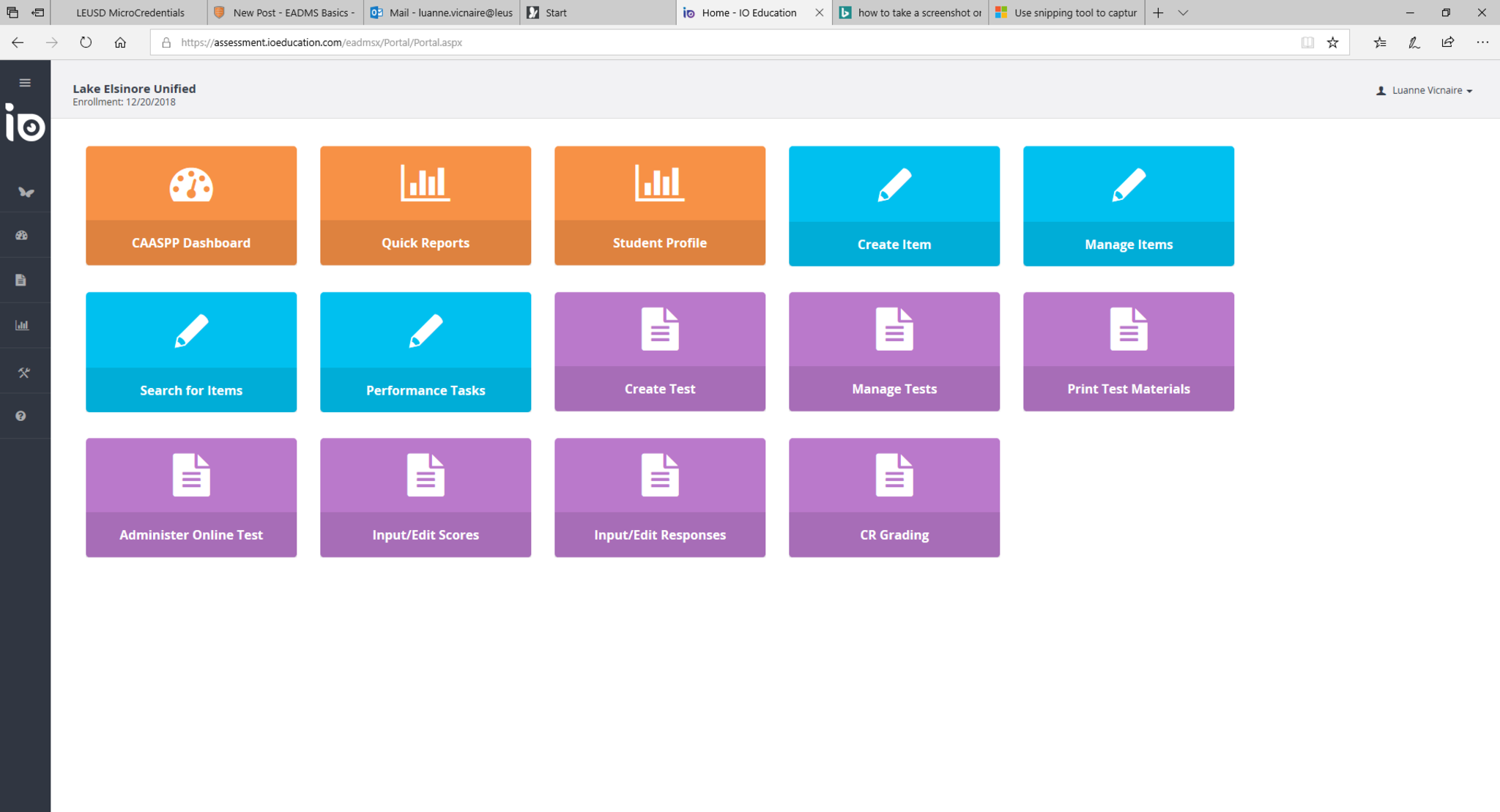This screenshot has width=1500, height=812.
Task: Toggle reading view icon in address bar
Action: [1307, 42]
